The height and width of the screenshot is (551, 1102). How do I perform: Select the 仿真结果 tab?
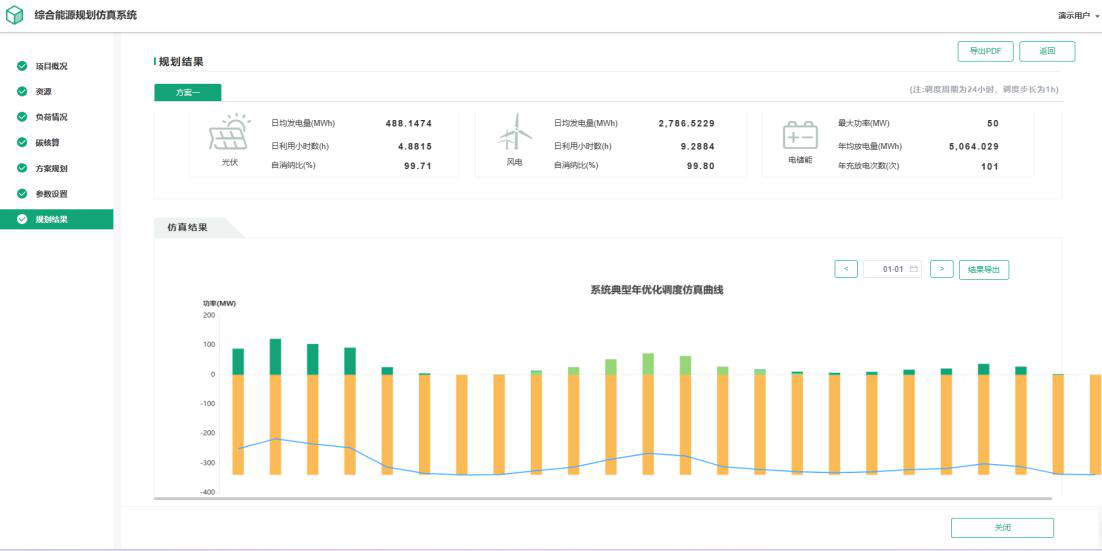(x=188, y=227)
